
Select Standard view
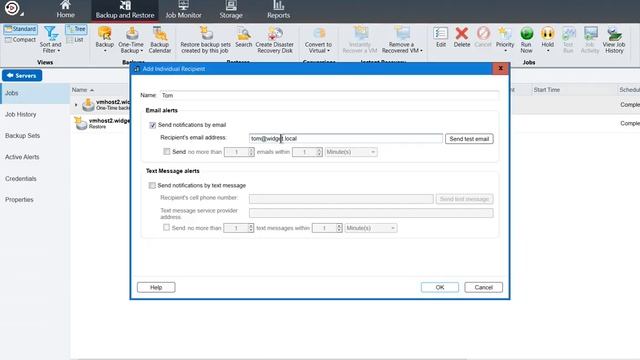(20, 29)
